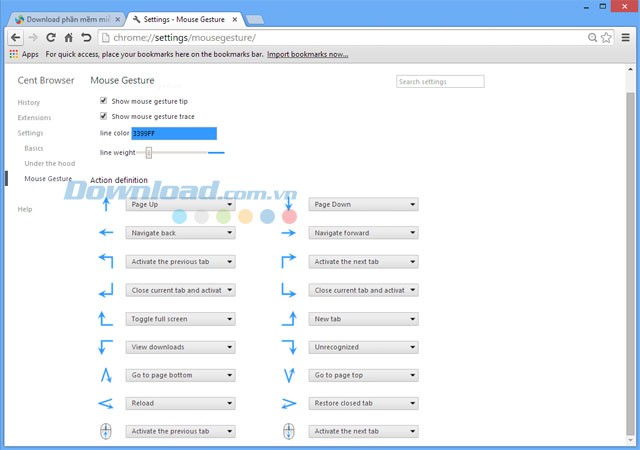Image resolution: width=640 pixels, height=450 pixels.
Task: Open Help in the settings sidebar
Action: 24,209
